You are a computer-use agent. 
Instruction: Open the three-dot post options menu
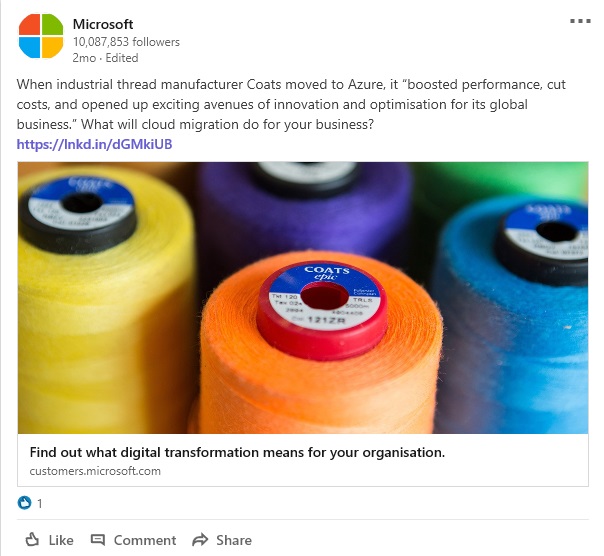pyautogui.click(x=579, y=21)
